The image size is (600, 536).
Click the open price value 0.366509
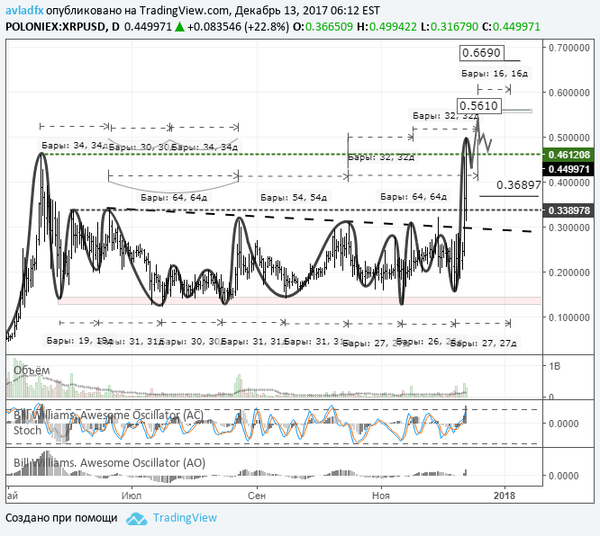click(x=329, y=27)
